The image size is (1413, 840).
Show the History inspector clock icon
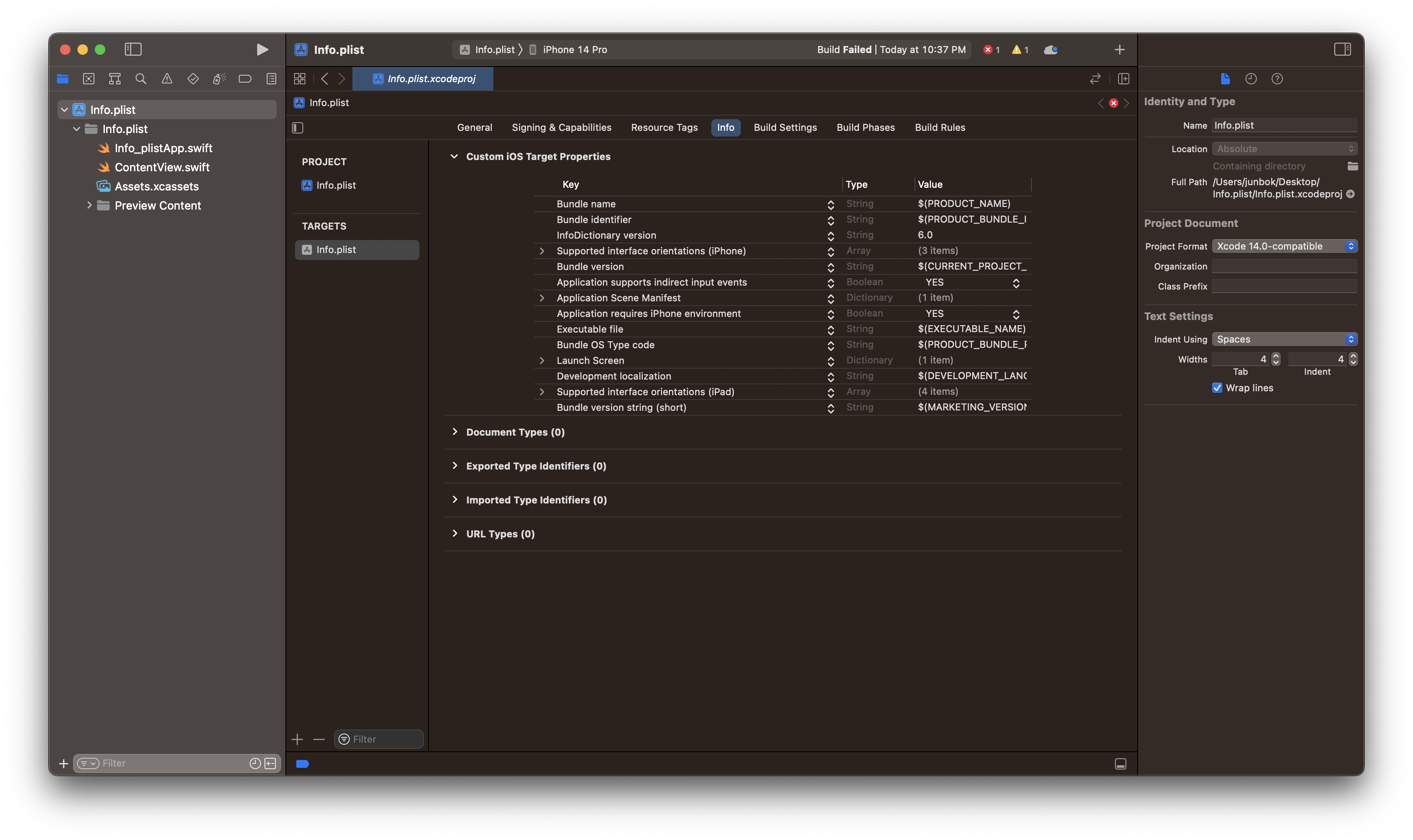1250,79
